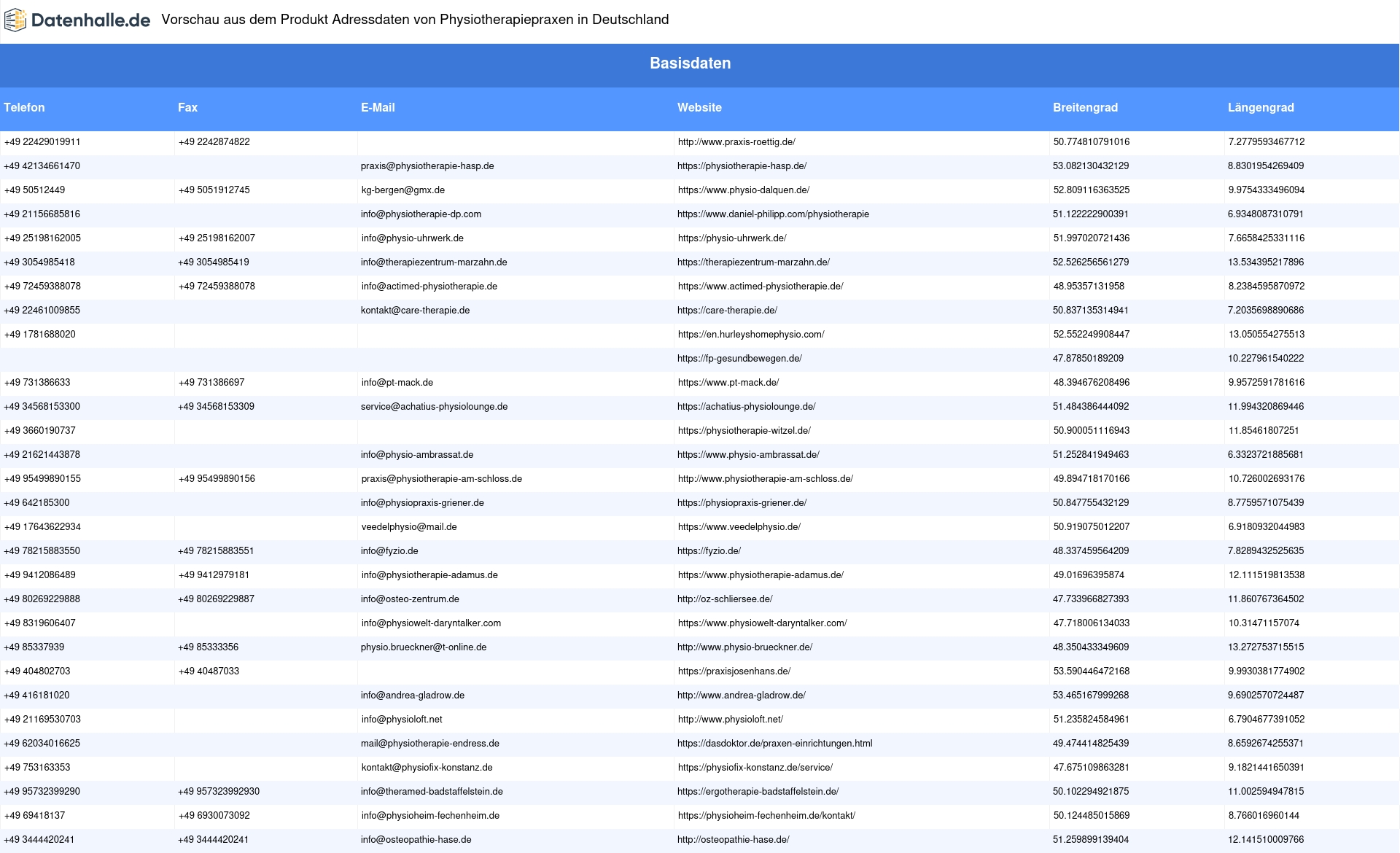Screen dimensions: 1400x853
Task: Select fax number +49 78215883551
Action: tap(216, 551)
